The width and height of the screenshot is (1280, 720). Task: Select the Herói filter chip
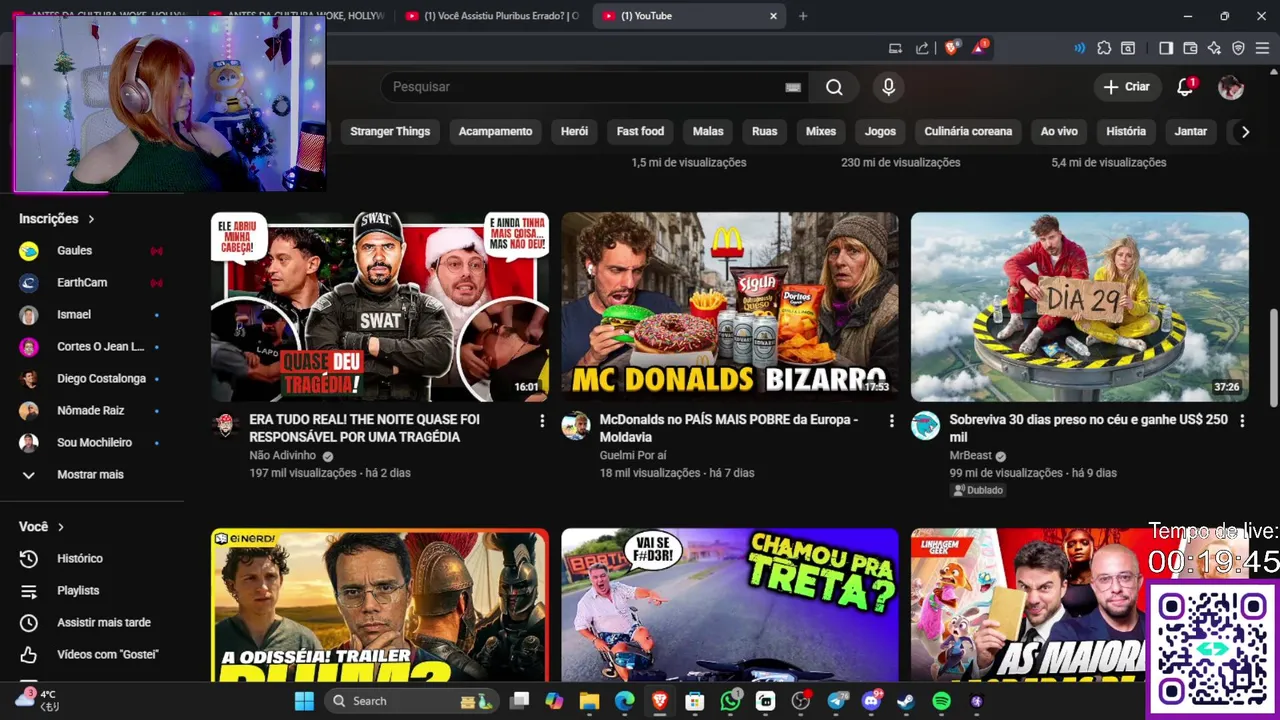[x=574, y=131]
